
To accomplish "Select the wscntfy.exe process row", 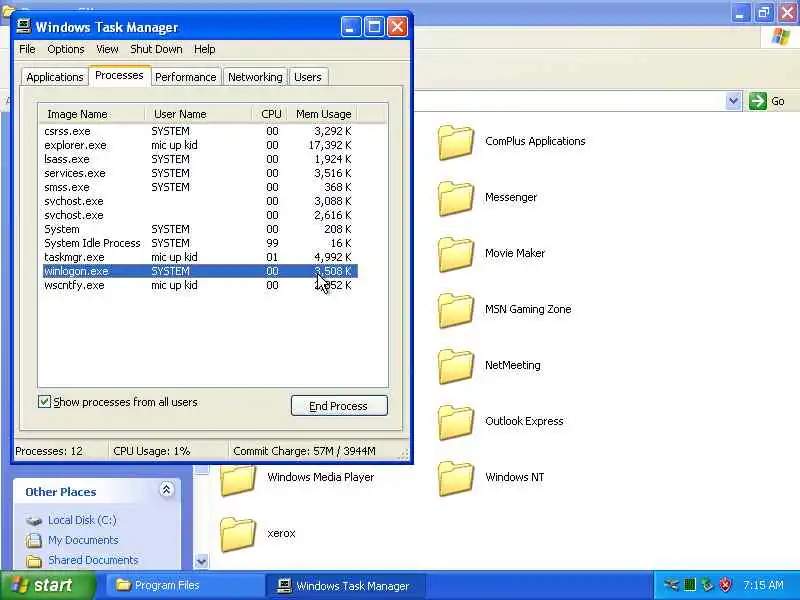I will (x=200, y=285).
